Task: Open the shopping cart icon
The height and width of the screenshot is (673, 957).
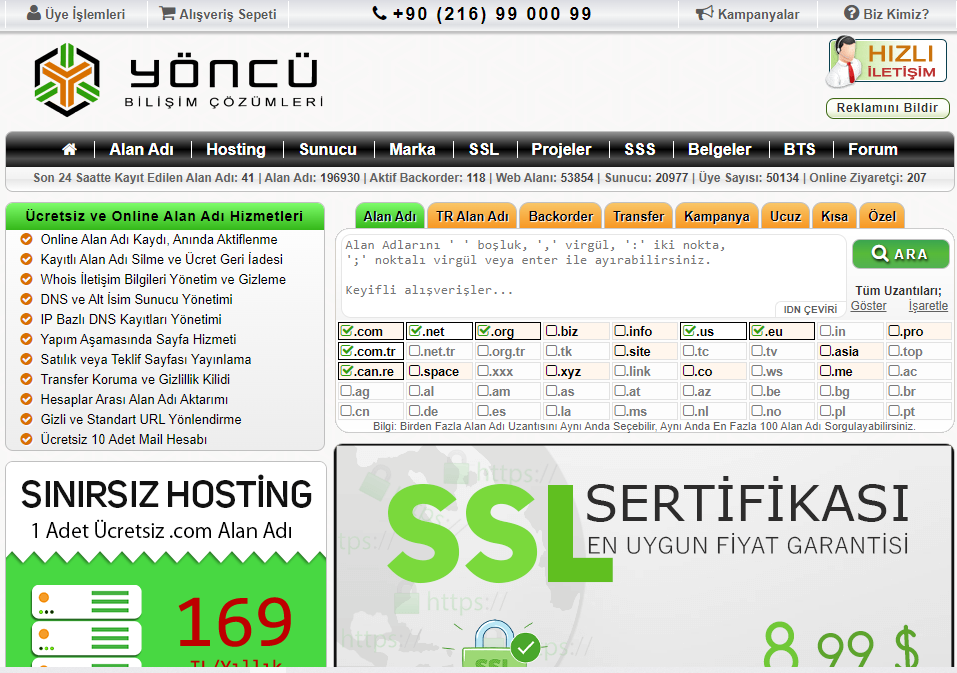Action: [167, 13]
